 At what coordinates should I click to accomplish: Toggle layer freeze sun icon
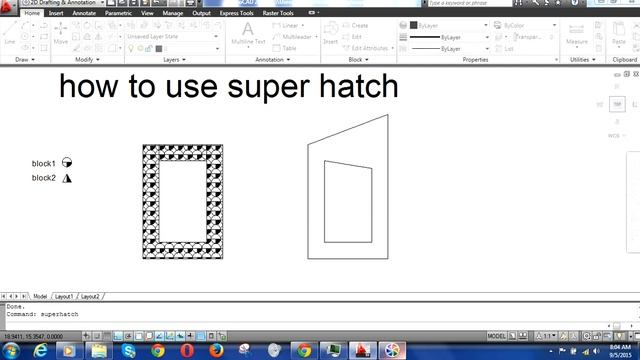pyautogui.click(x=140, y=49)
